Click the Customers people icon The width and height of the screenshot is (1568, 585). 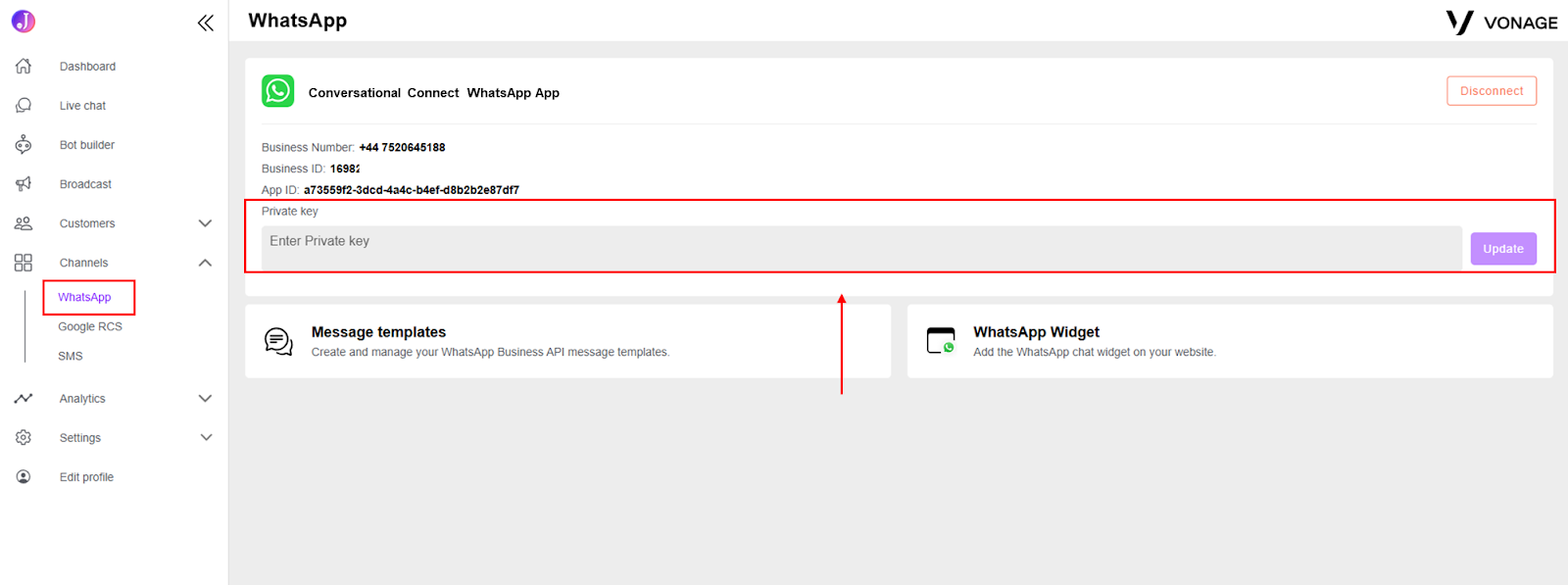pyautogui.click(x=24, y=223)
